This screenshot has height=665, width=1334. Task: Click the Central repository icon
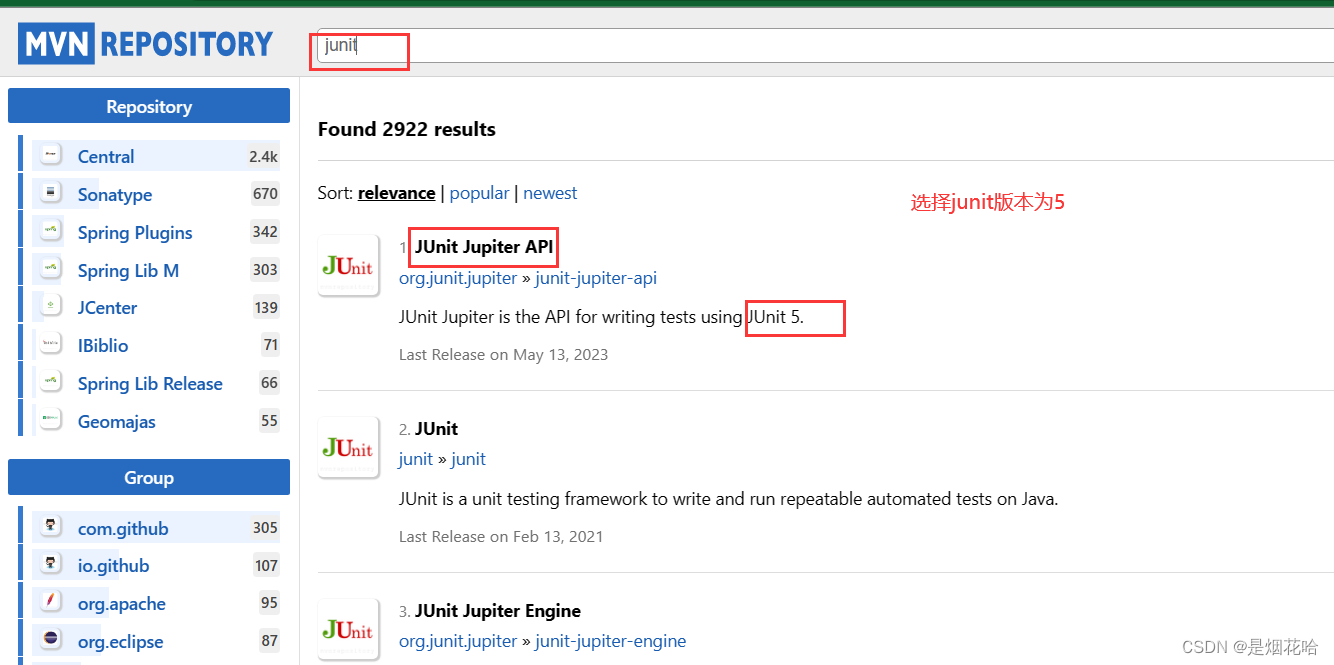[51, 156]
